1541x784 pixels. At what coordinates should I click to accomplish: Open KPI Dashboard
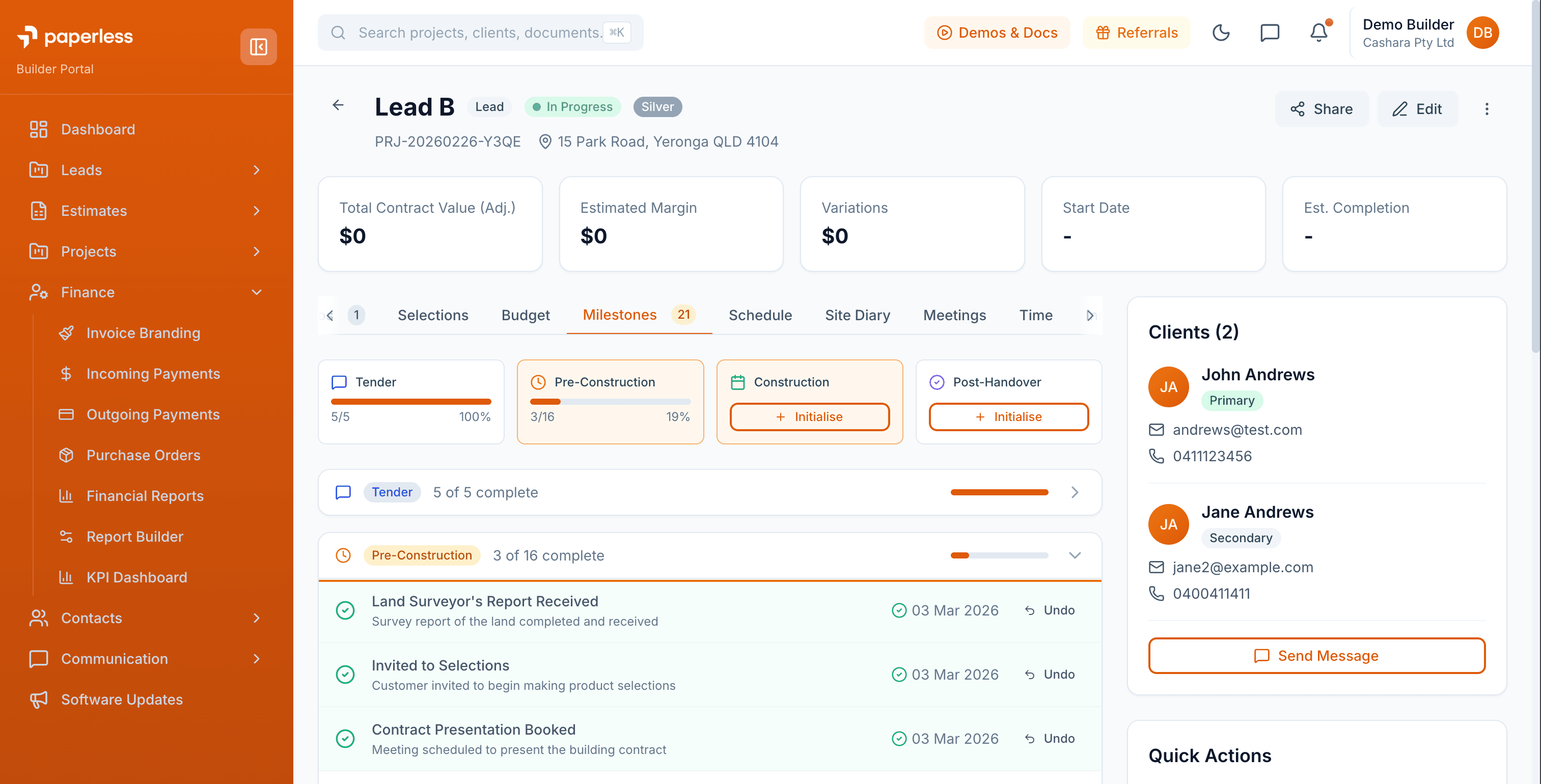pyautogui.click(x=137, y=577)
